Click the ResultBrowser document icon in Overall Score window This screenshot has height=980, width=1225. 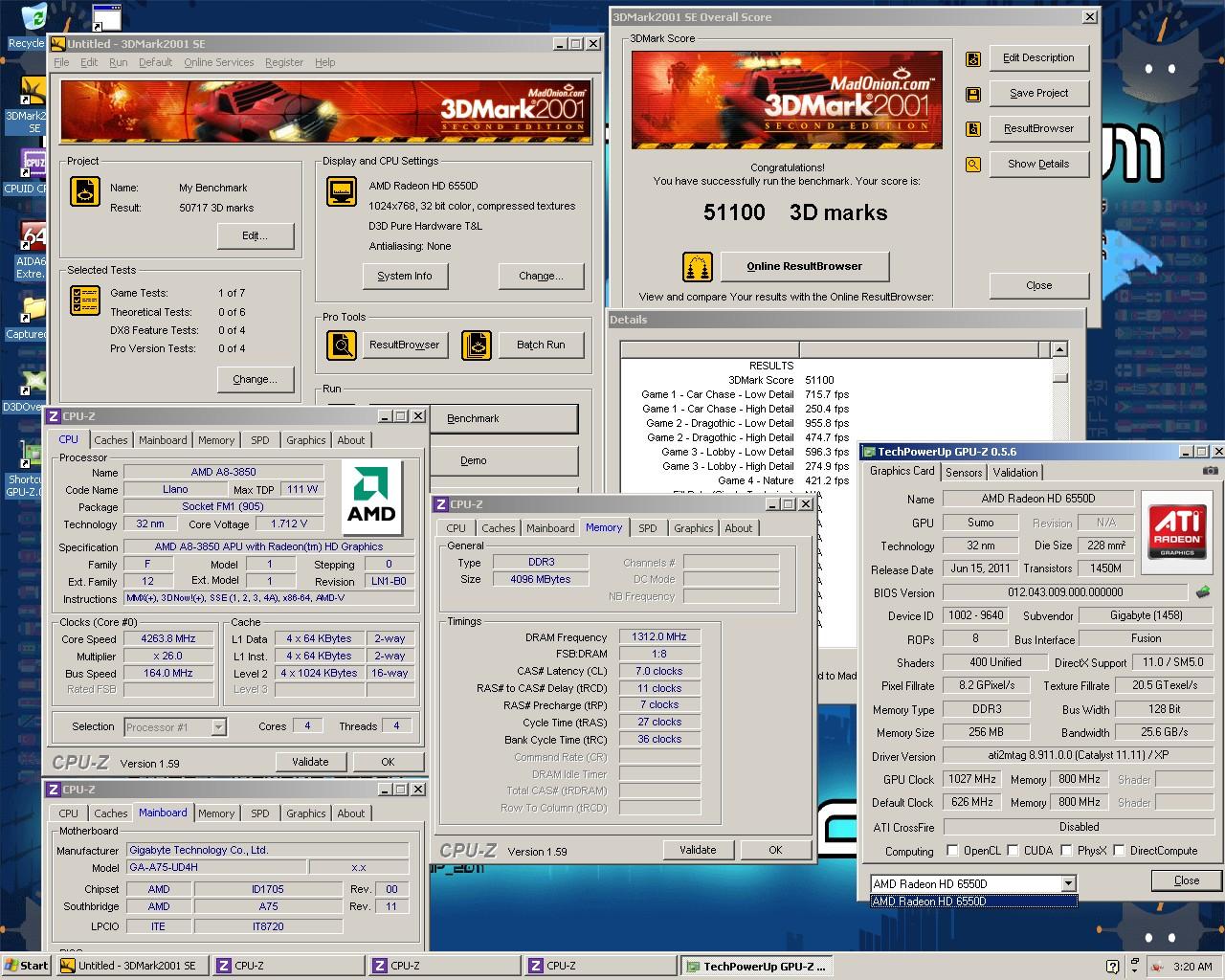coord(973,129)
